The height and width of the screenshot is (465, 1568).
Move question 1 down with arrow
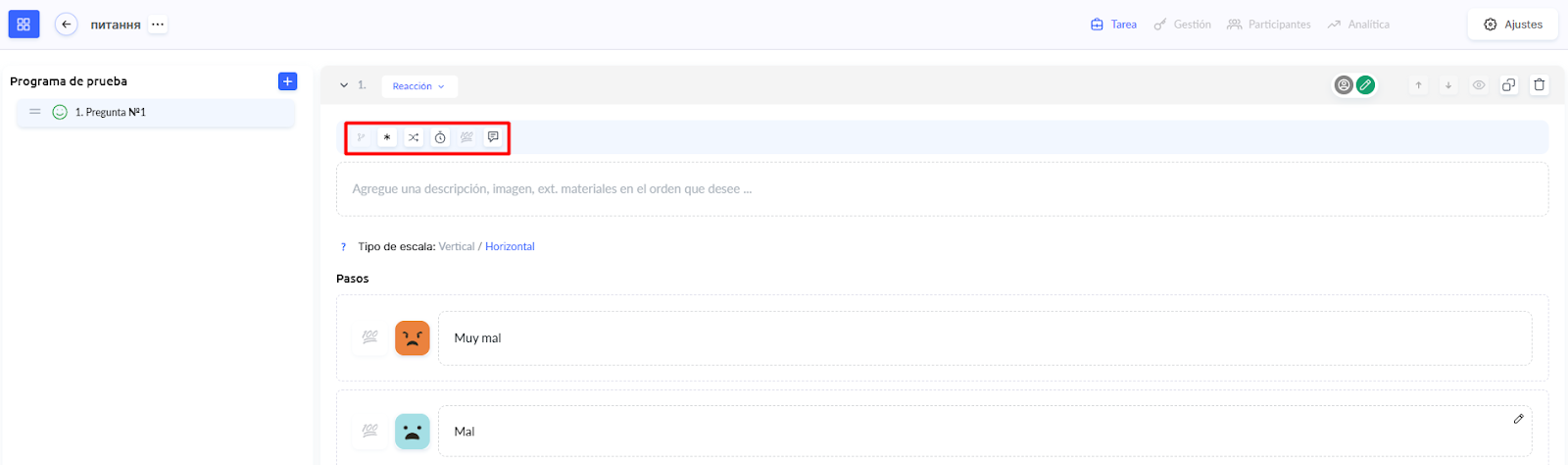tap(1448, 85)
